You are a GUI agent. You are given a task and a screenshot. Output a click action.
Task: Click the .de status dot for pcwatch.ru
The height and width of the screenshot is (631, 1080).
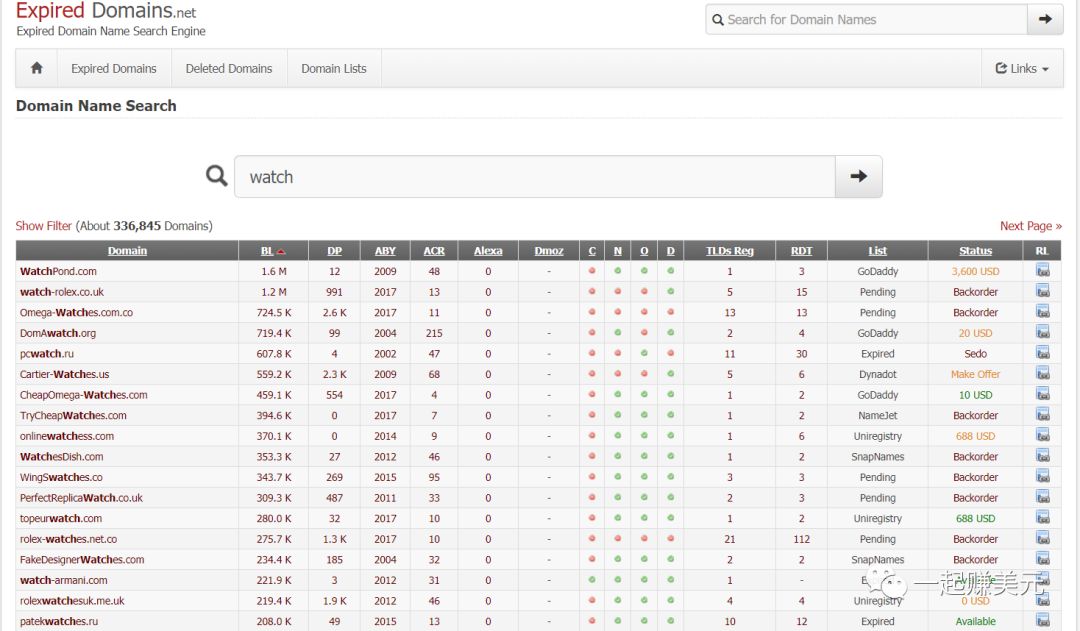click(x=670, y=353)
